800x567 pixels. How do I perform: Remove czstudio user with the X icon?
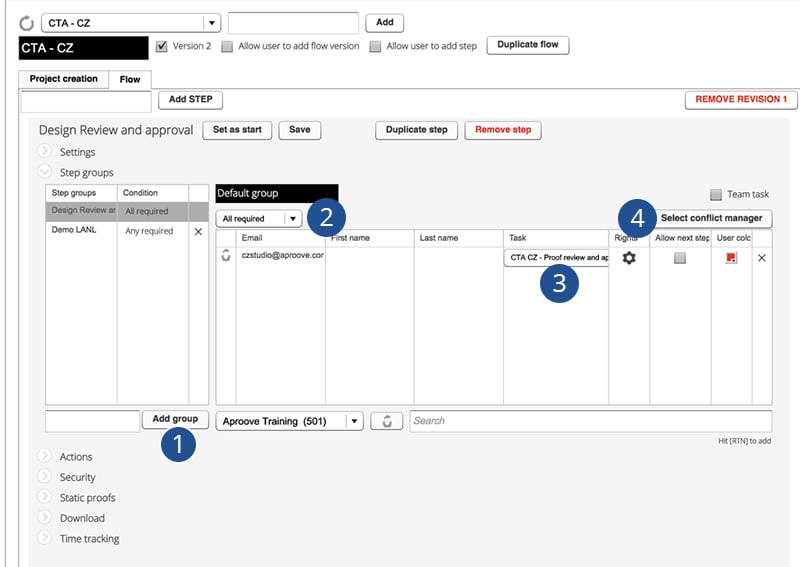pos(762,258)
